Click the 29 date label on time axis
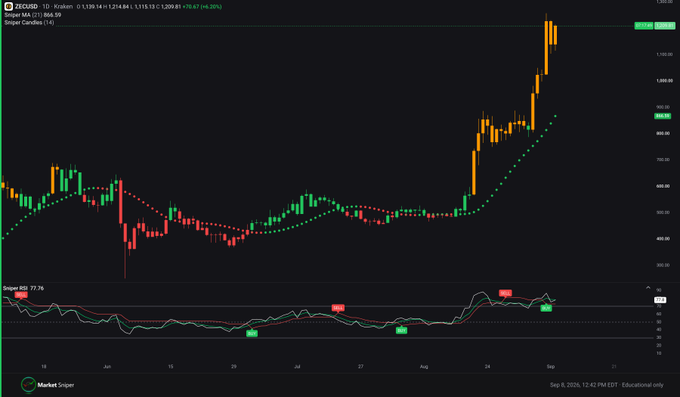The height and width of the screenshot is (397, 680). 234,367
